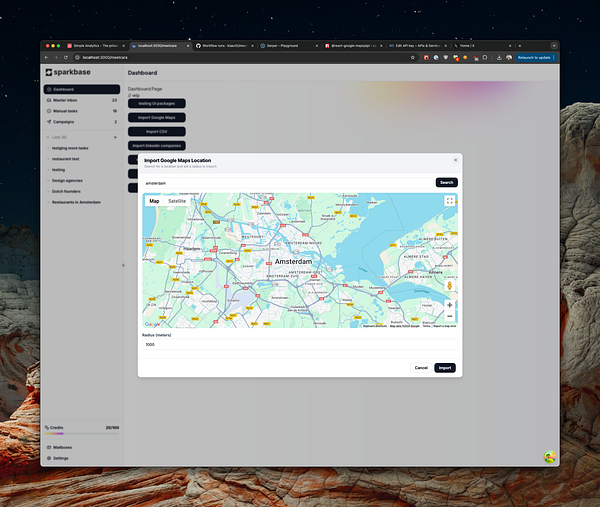This screenshot has width=600, height=507.
Task: Click the Search button next to location field
Action: [447, 183]
